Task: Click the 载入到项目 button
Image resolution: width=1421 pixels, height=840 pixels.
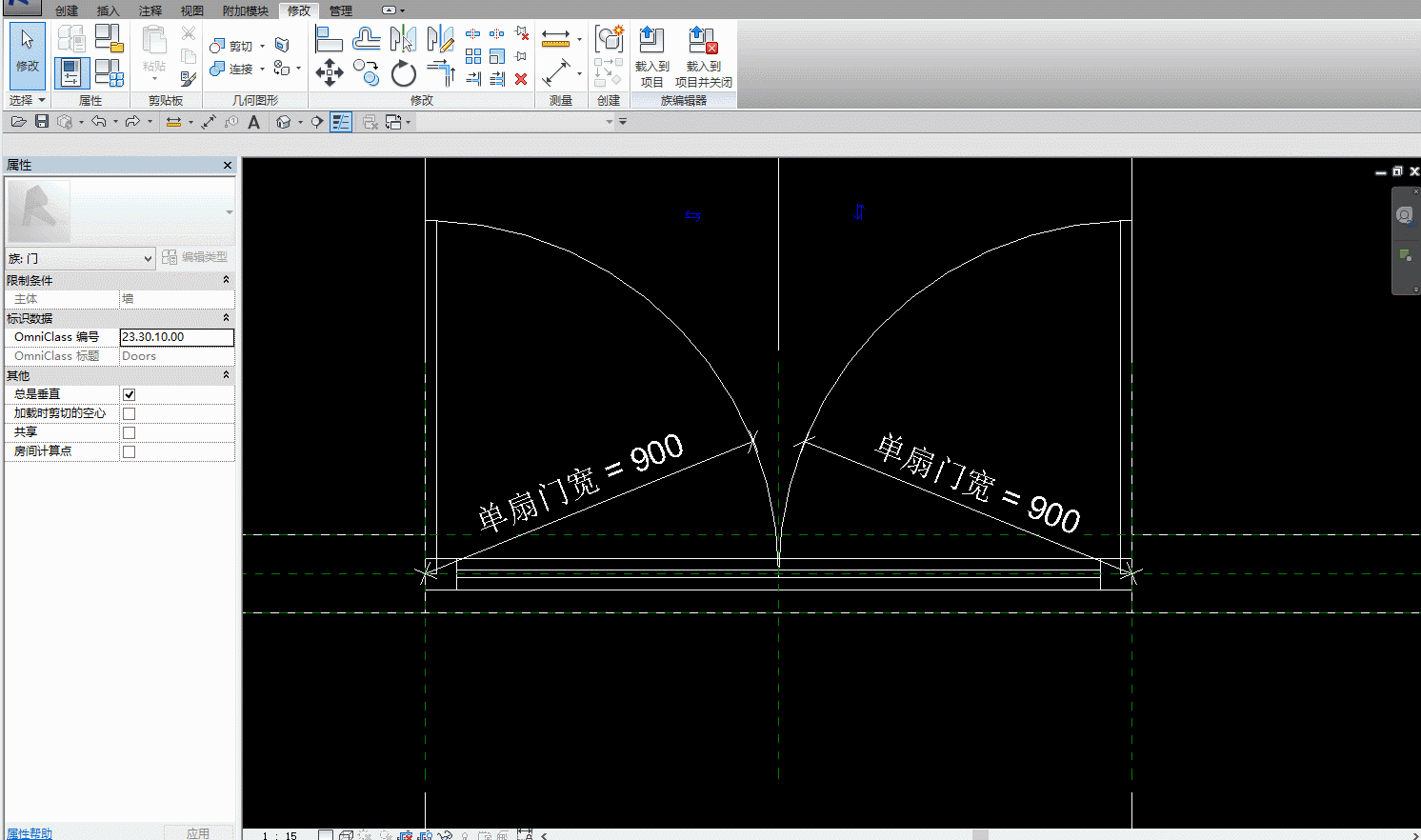Action: click(651, 57)
